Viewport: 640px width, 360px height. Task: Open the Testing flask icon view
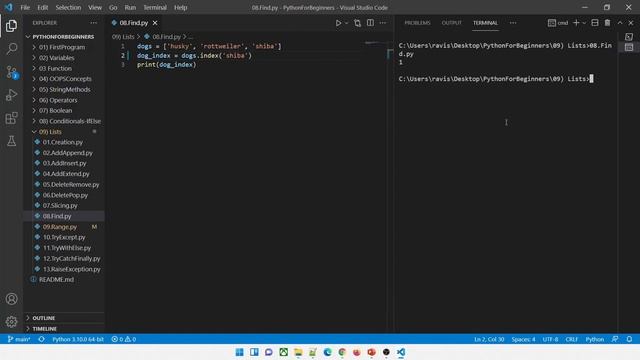(x=11, y=141)
